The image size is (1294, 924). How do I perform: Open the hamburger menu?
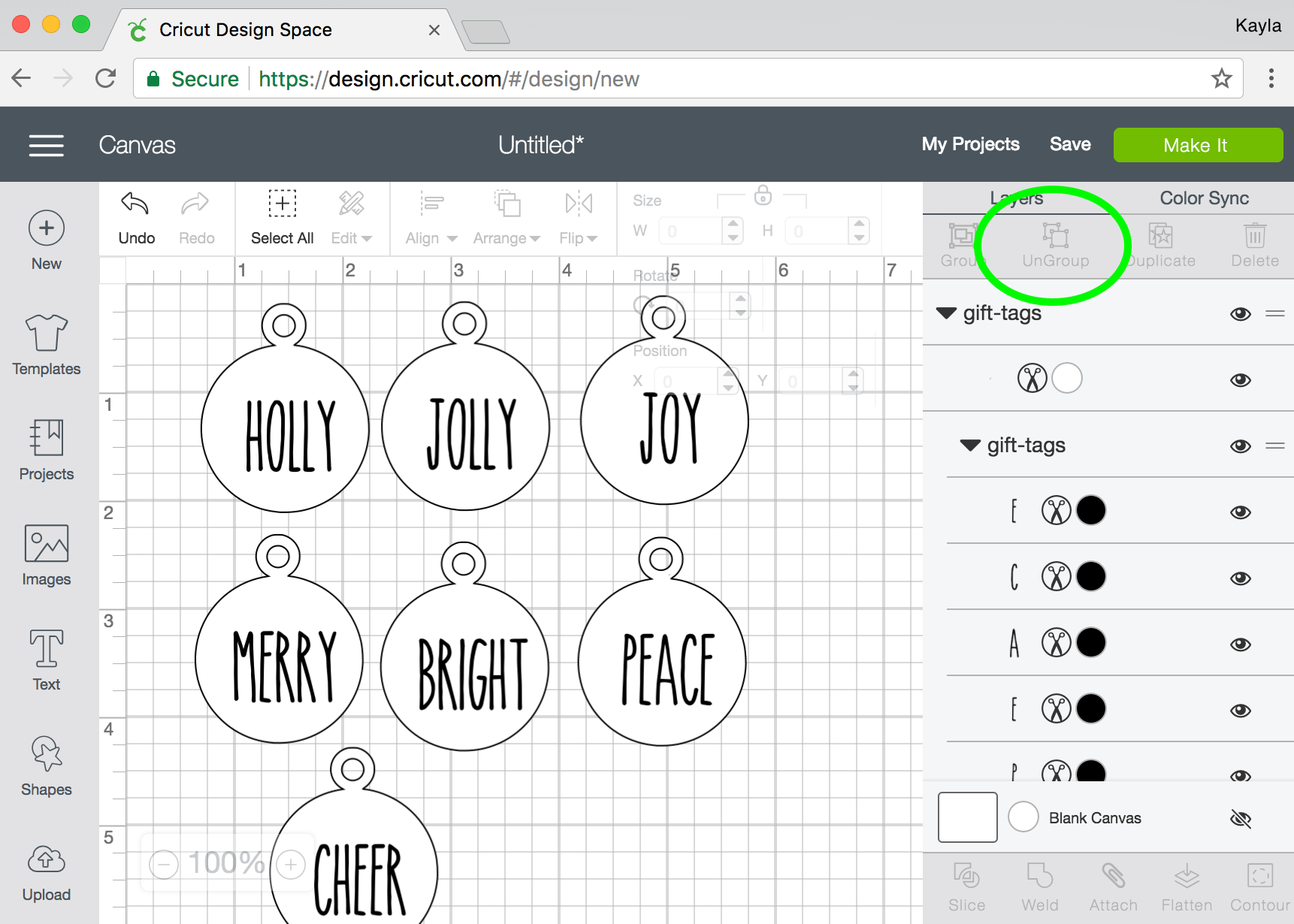pyautogui.click(x=46, y=145)
